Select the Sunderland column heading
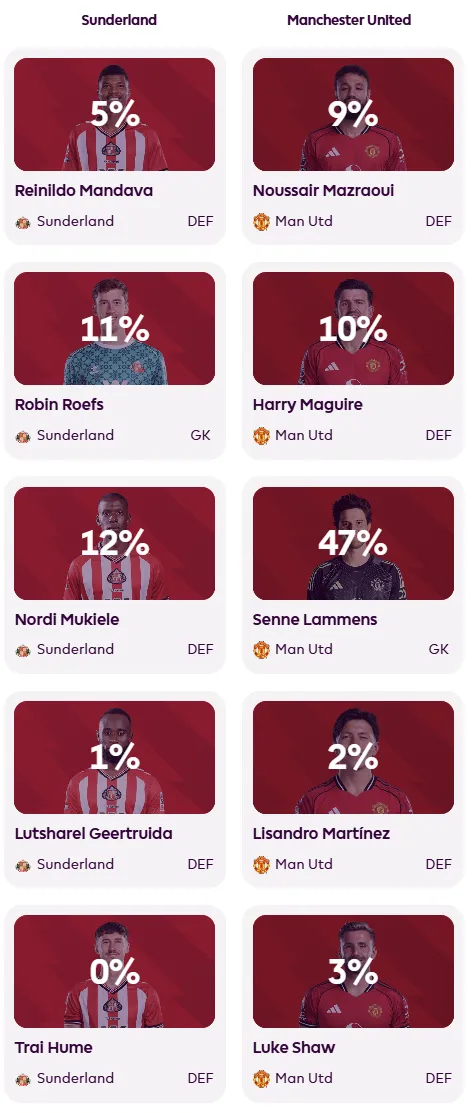Image resolution: width=474 pixels, height=1113 pixels. coord(119,20)
